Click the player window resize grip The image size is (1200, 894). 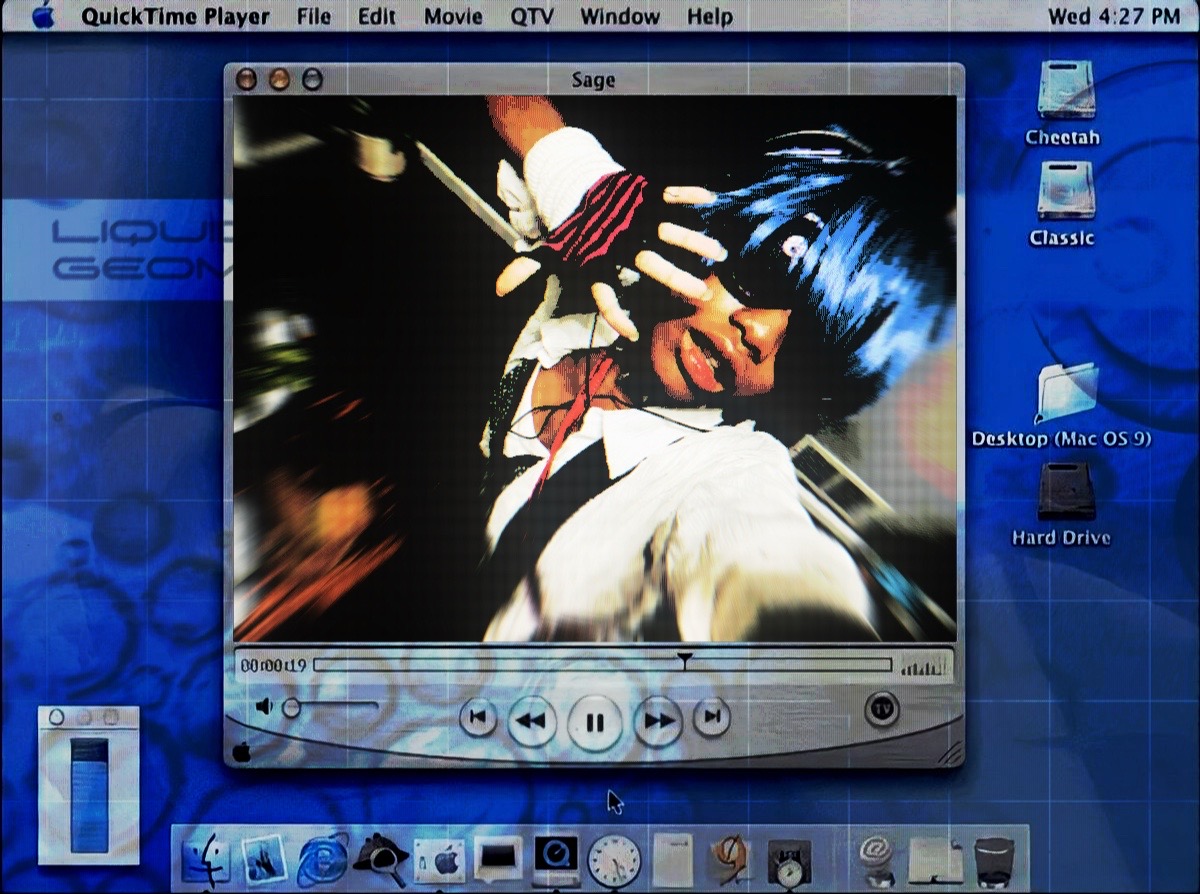(951, 753)
